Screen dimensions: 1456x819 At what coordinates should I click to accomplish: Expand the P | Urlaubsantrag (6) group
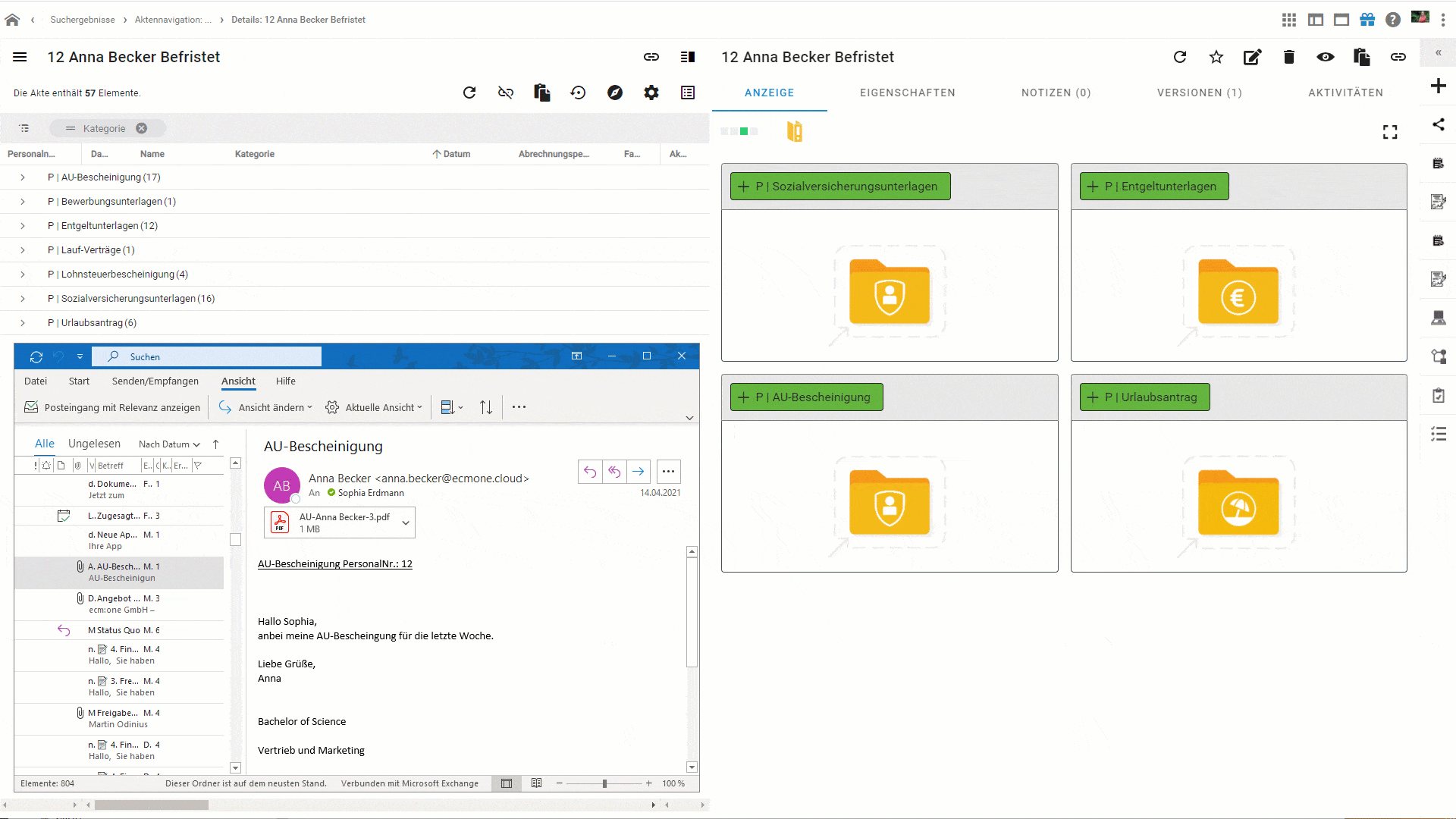point(23,323)
